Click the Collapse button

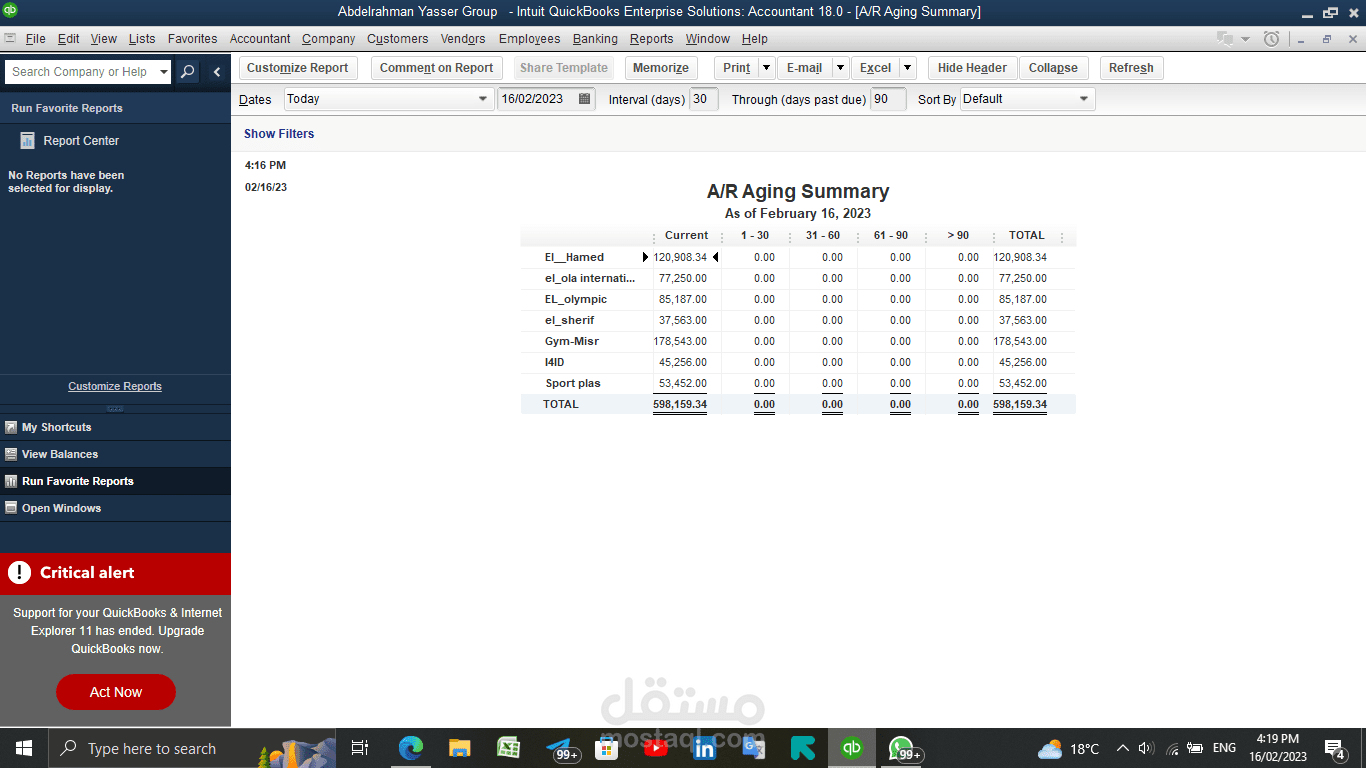pyautogui.click(x=1053, y=68)
